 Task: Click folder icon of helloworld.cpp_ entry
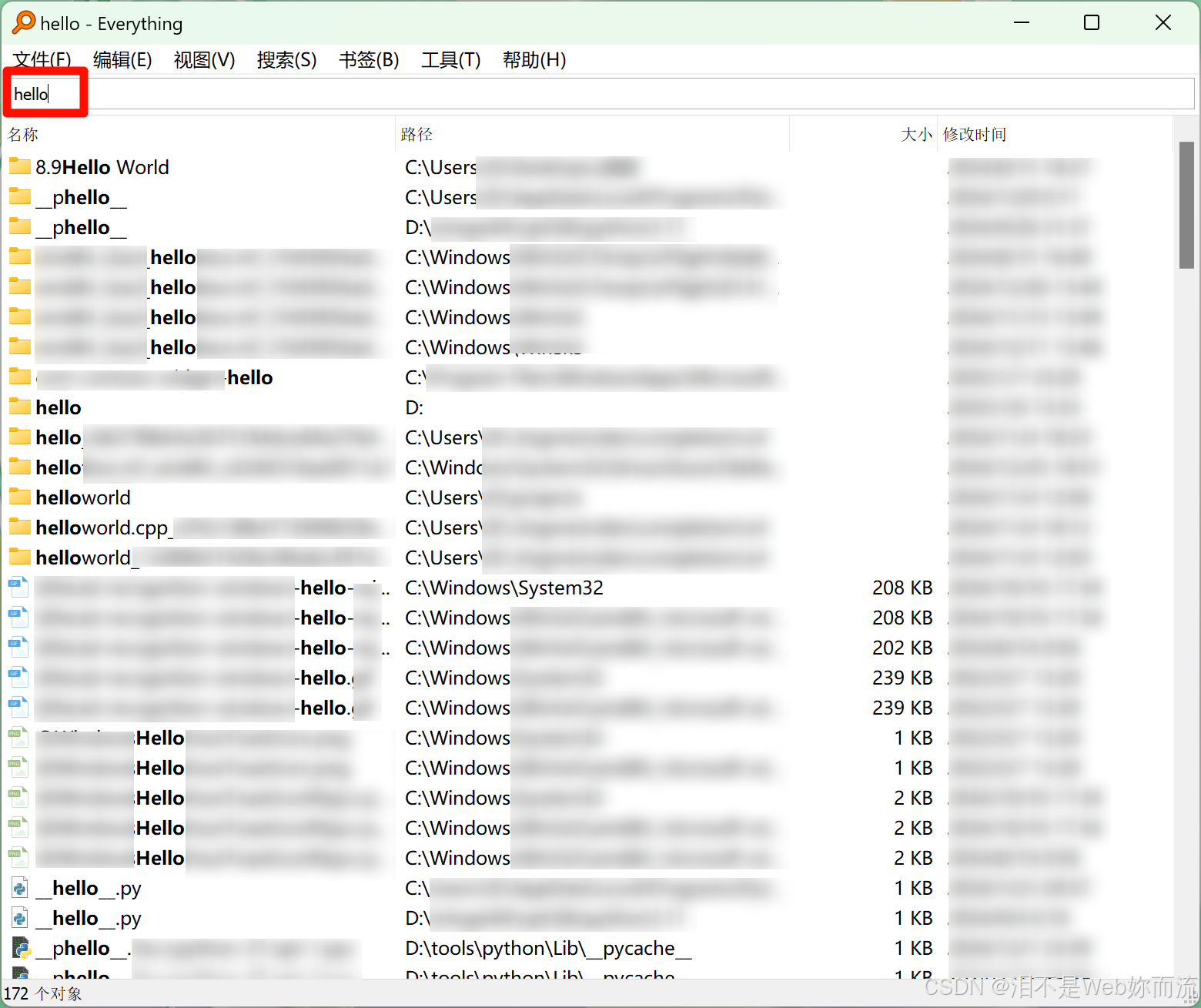pos(20,527)
